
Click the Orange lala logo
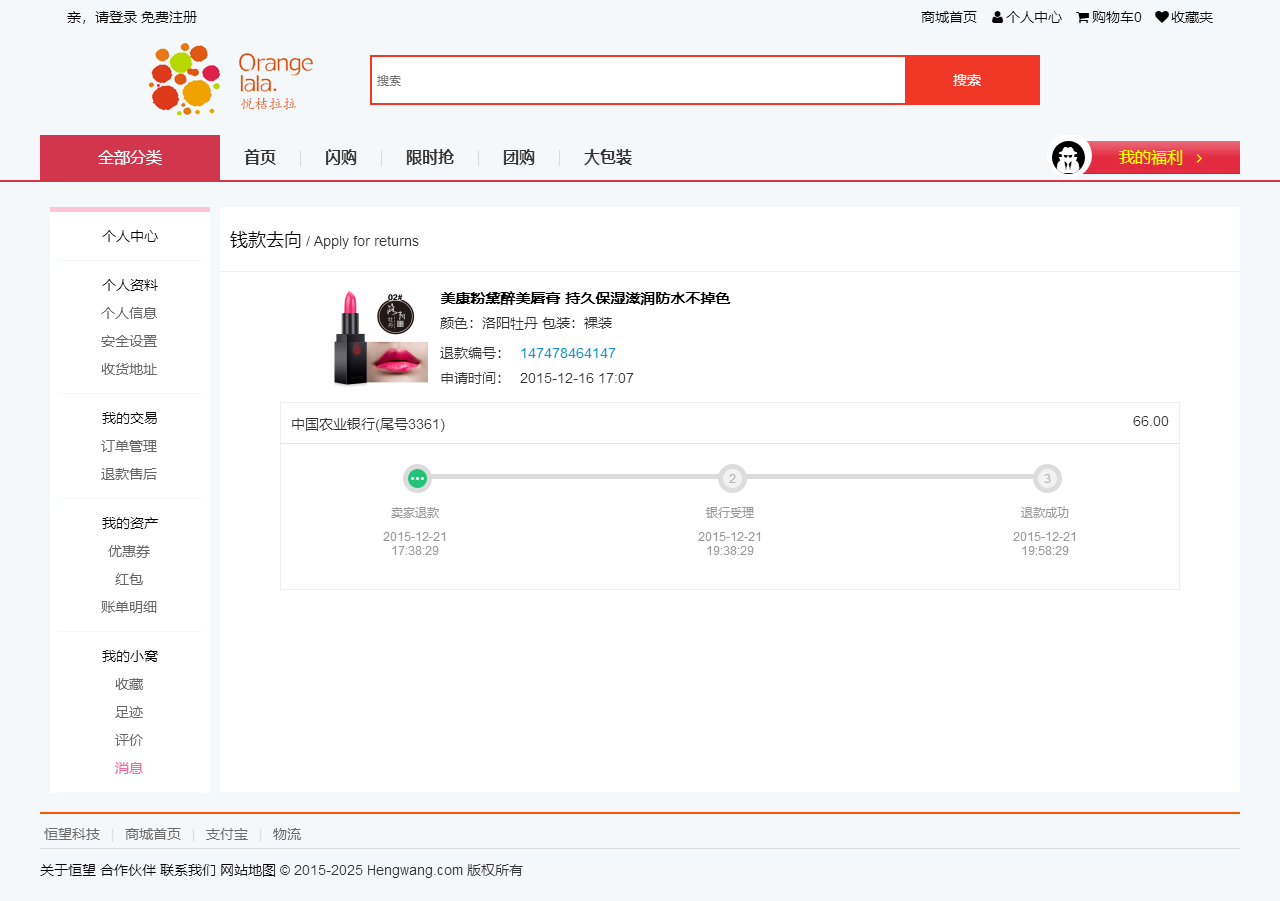[231, 79]
